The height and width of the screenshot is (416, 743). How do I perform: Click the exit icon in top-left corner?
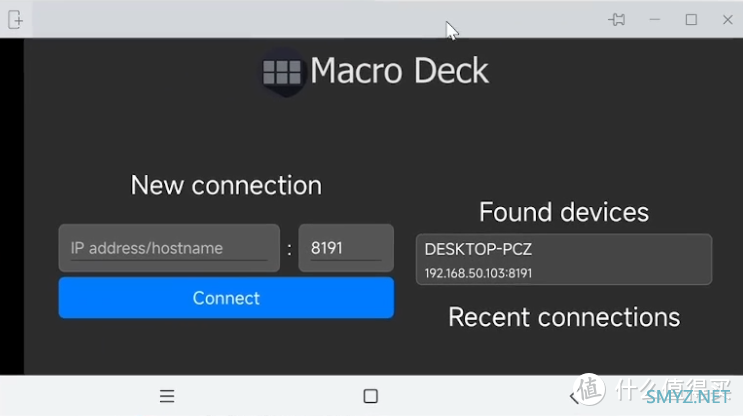(15, 19)
